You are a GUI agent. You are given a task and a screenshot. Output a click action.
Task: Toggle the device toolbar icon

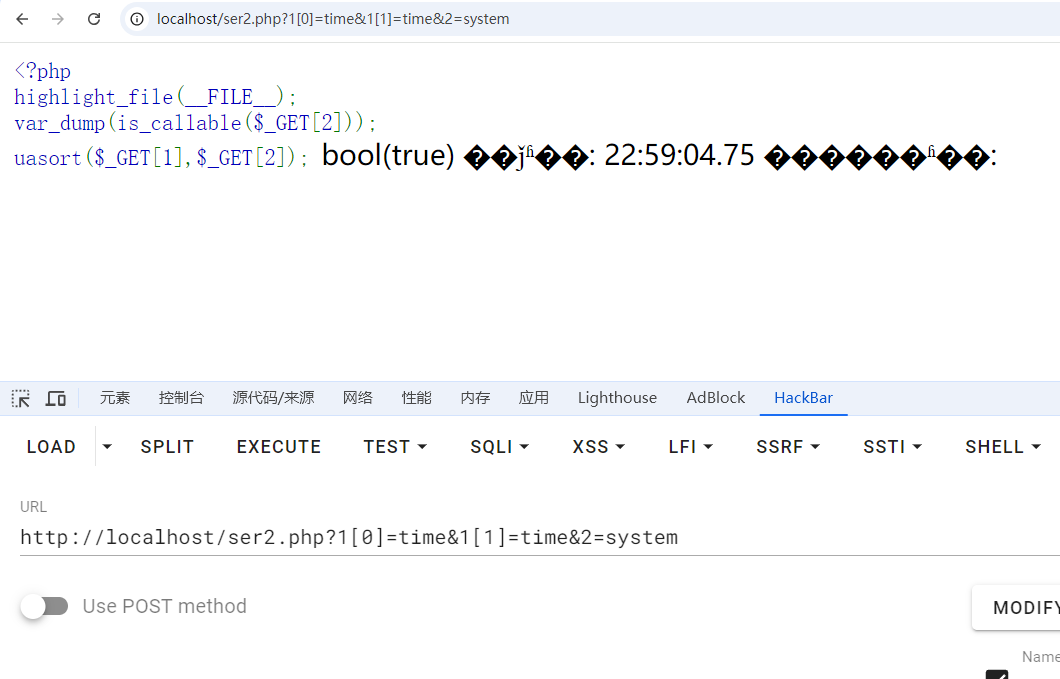tap(56, 398)
